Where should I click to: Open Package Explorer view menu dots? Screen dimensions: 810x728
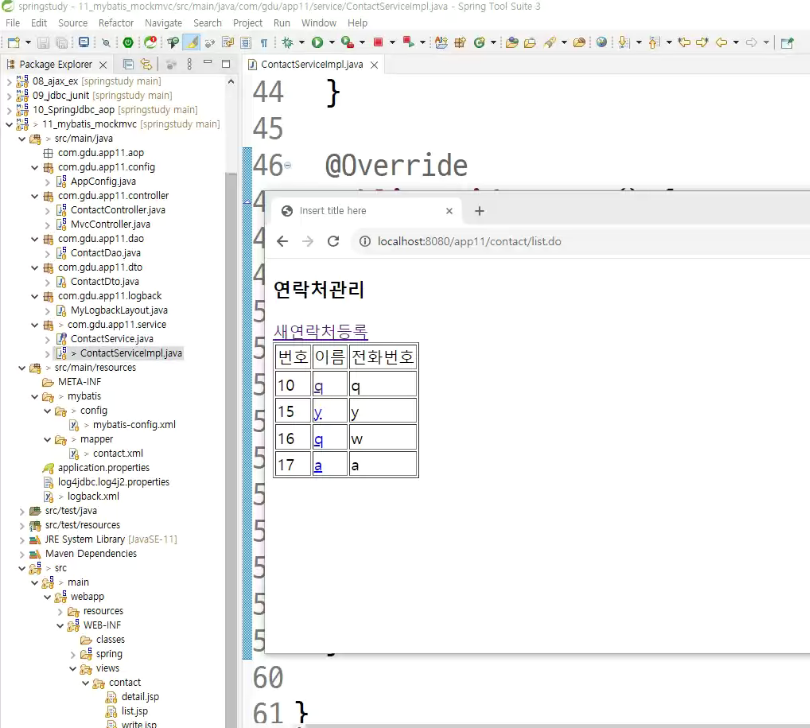190,64
